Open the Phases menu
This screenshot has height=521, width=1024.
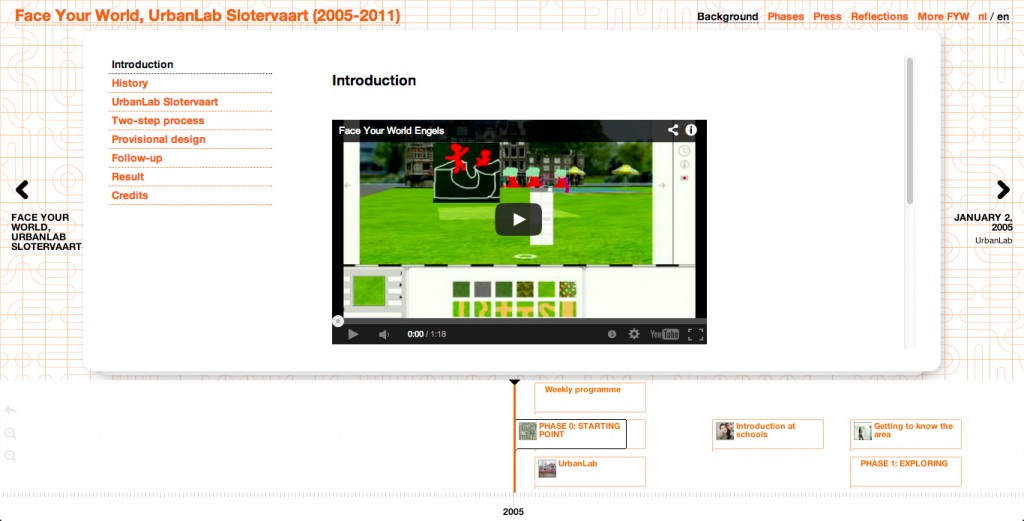tap(786, 17)
